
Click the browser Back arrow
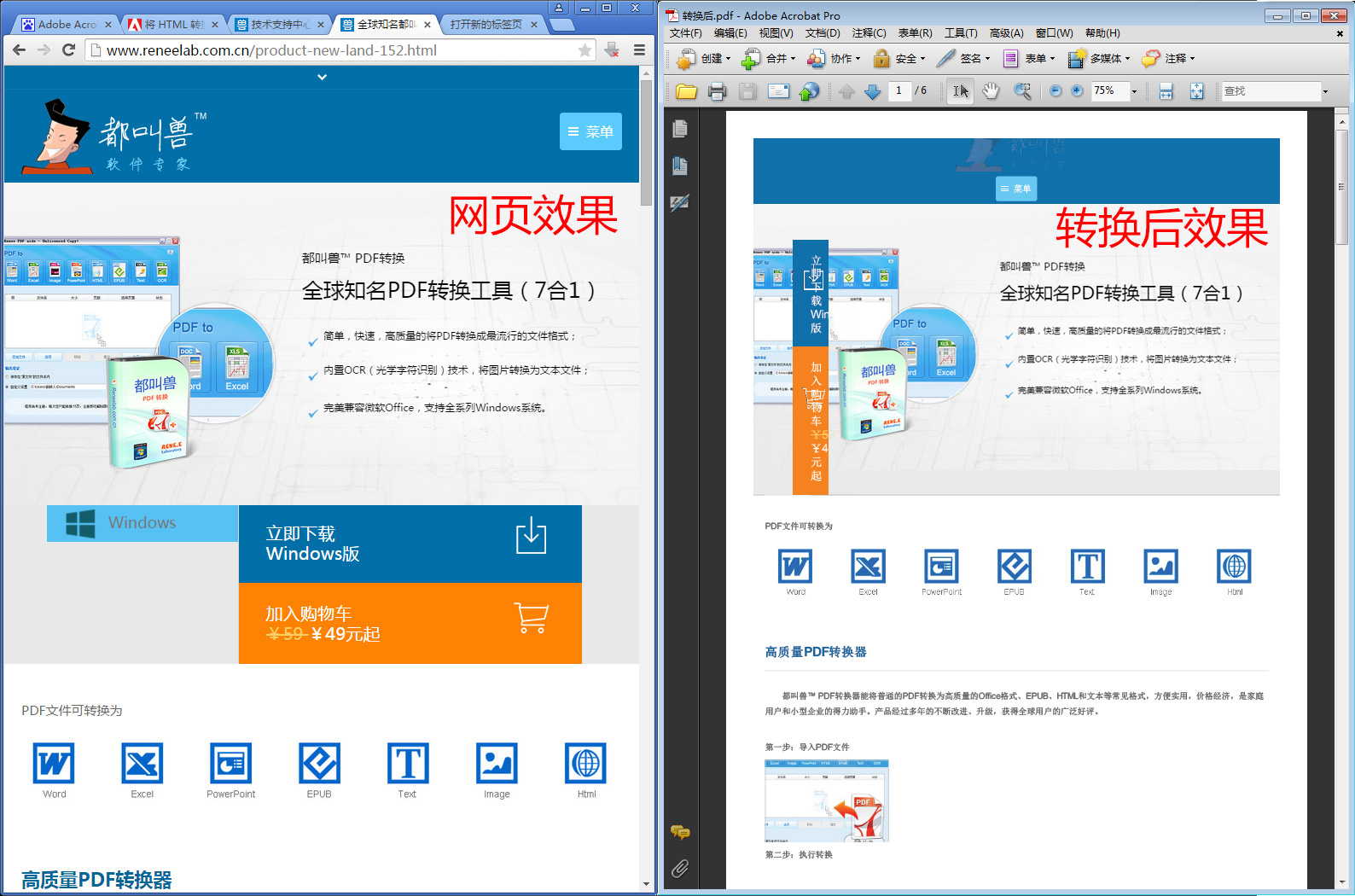pyautogui.click(x=19, y=50)
